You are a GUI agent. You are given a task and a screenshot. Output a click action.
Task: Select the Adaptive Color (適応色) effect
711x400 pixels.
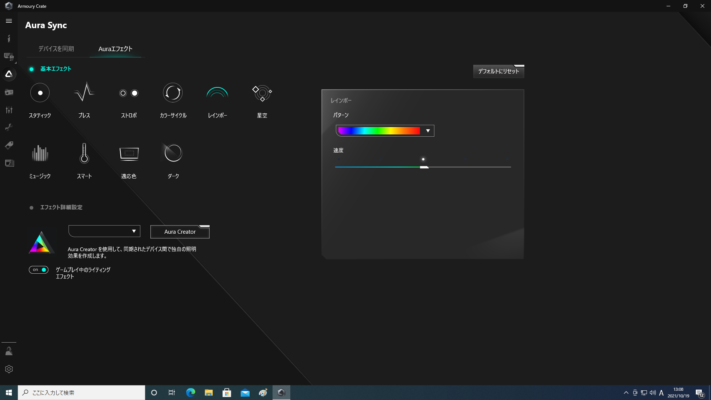click(129, 154)
